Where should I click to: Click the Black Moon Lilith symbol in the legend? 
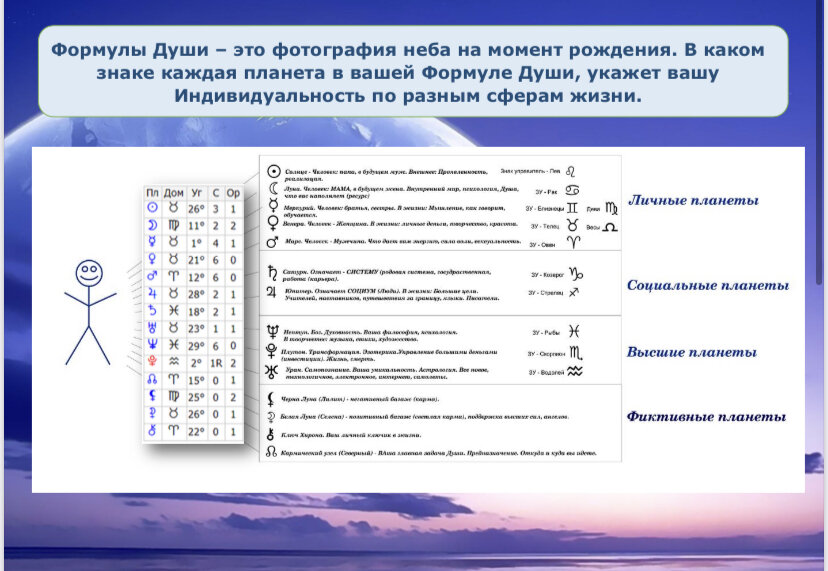coord(270,399)
